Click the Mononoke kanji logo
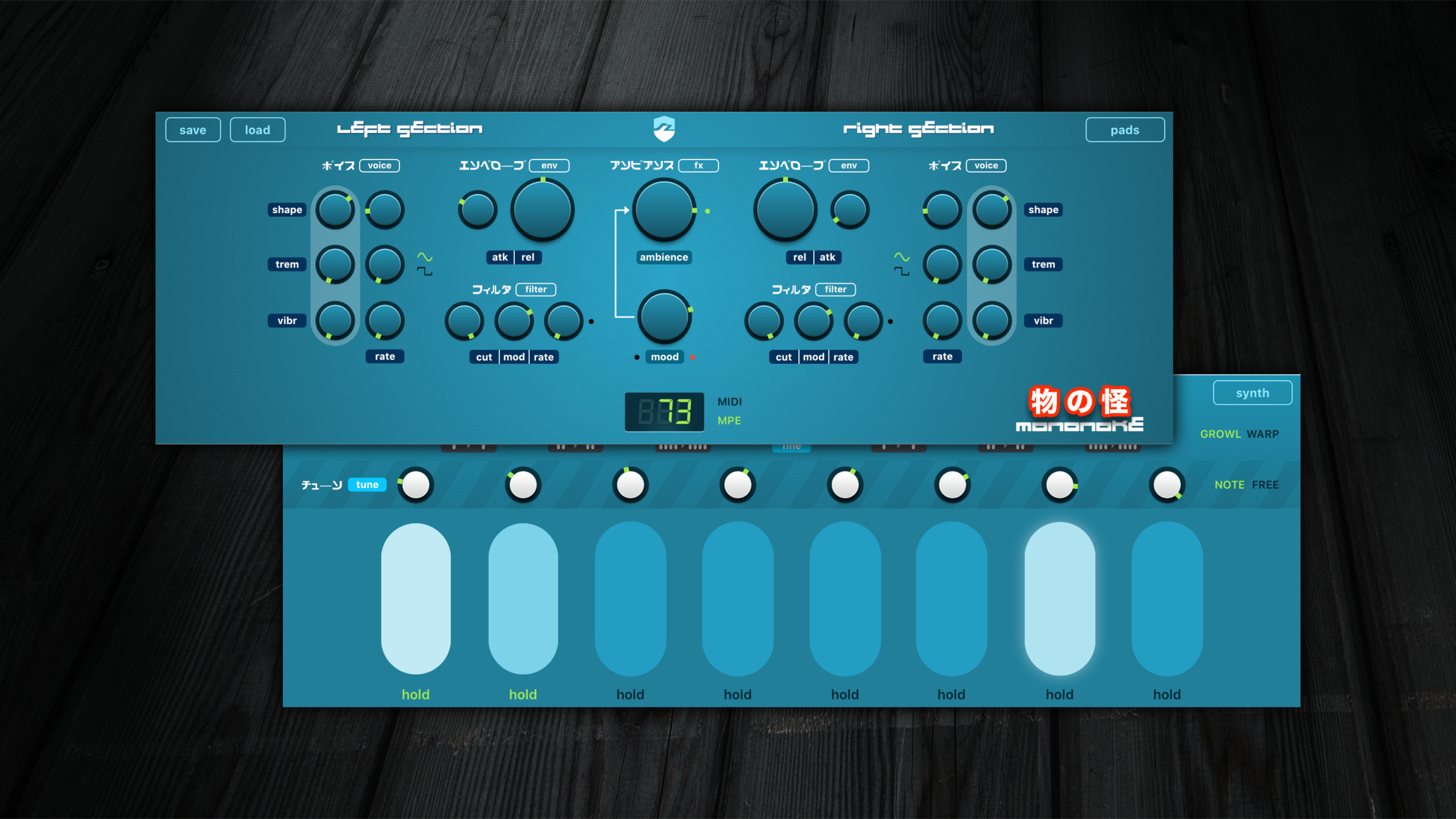Image resolution: width=1456 pixels, height=819 pixels. tap(1079, 402)
